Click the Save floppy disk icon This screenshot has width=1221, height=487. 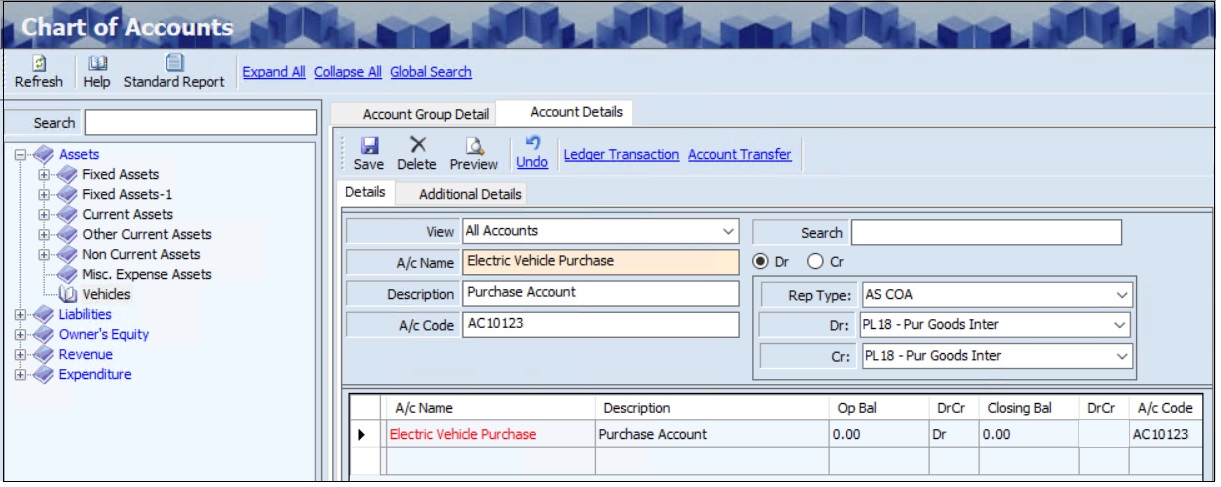[368, 146]
